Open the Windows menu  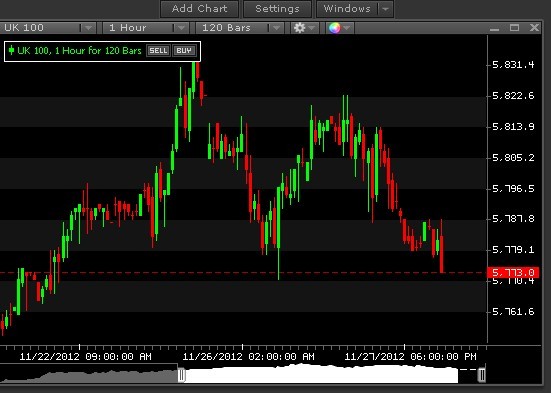(x=347, y=9)
